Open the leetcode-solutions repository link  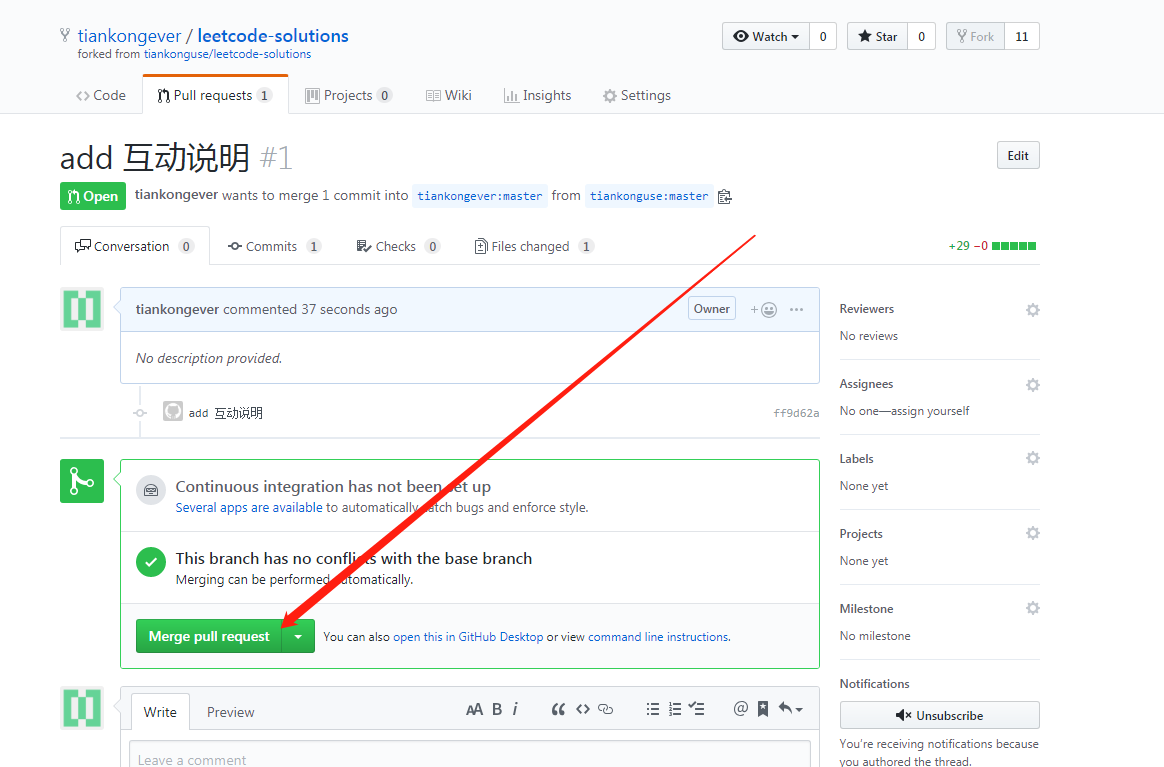[x=272, y=36]
